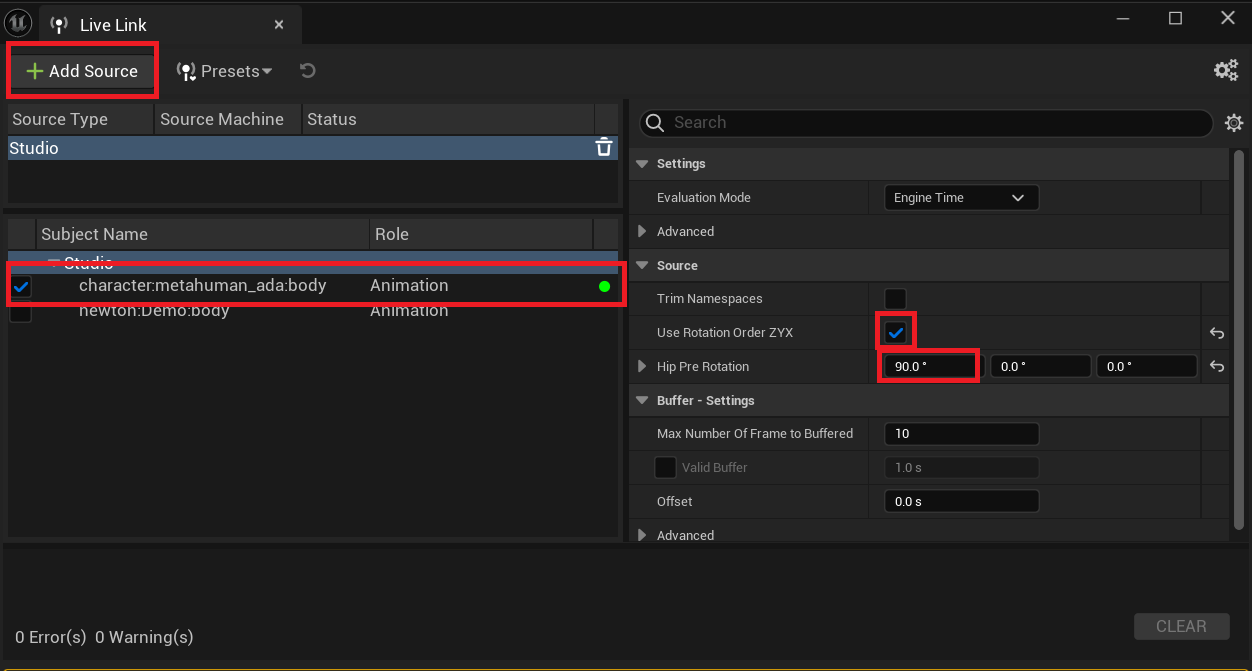Reset Hip Pre Rotation to default
1252x671 pixels.
[x=1216, y=367]
